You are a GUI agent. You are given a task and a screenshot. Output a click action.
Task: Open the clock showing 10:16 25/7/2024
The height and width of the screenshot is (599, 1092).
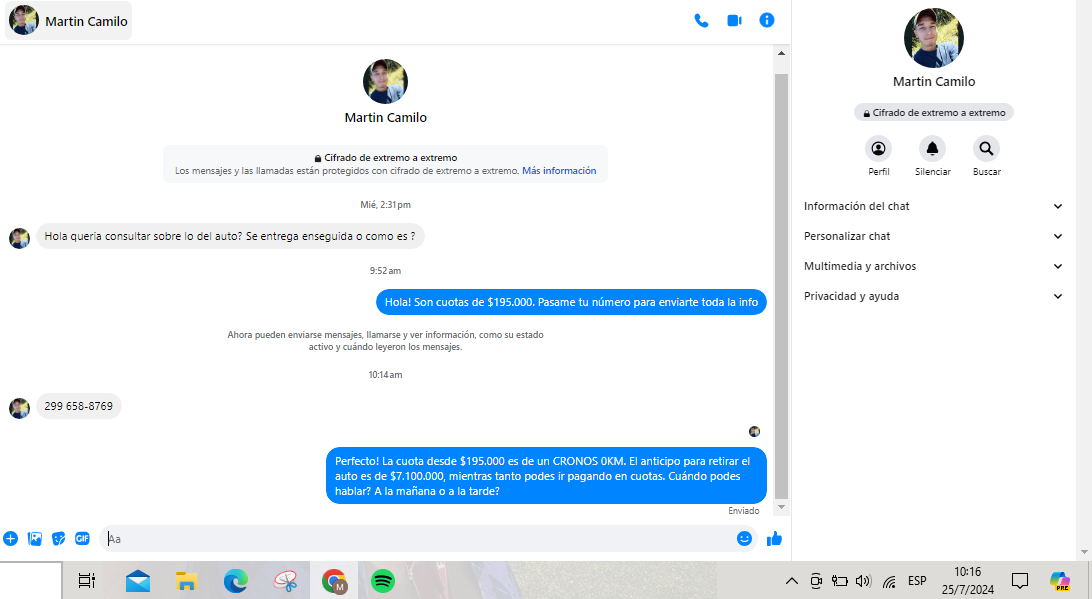[x=967, y=580]
